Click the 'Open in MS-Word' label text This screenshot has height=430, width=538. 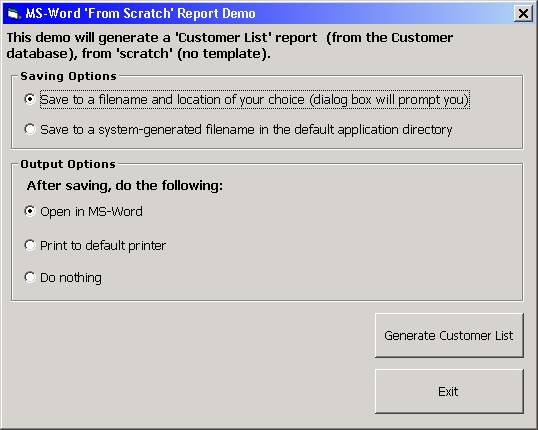tap(91, 211)
